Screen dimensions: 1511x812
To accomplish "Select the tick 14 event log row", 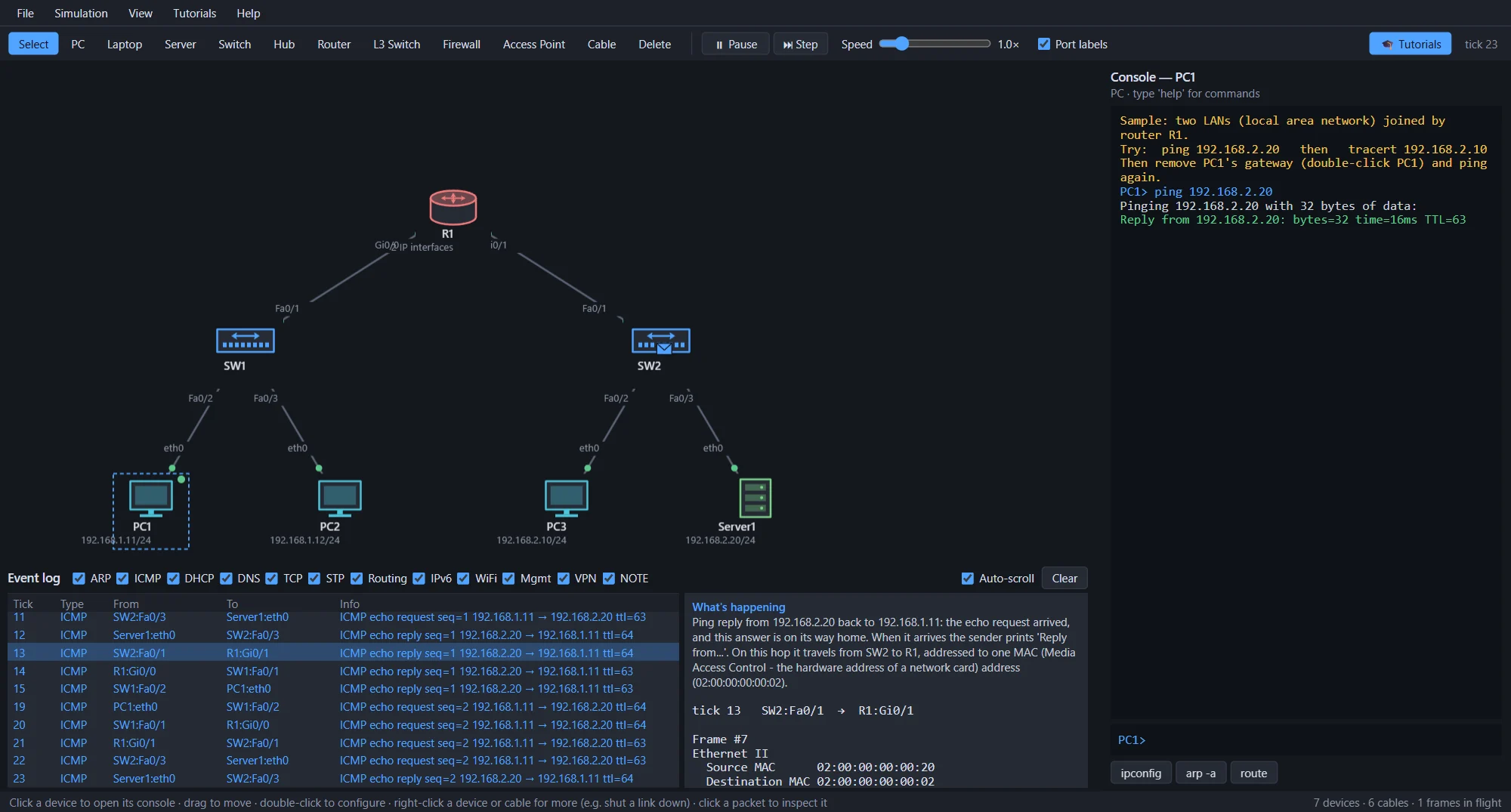I will point(343,671).
